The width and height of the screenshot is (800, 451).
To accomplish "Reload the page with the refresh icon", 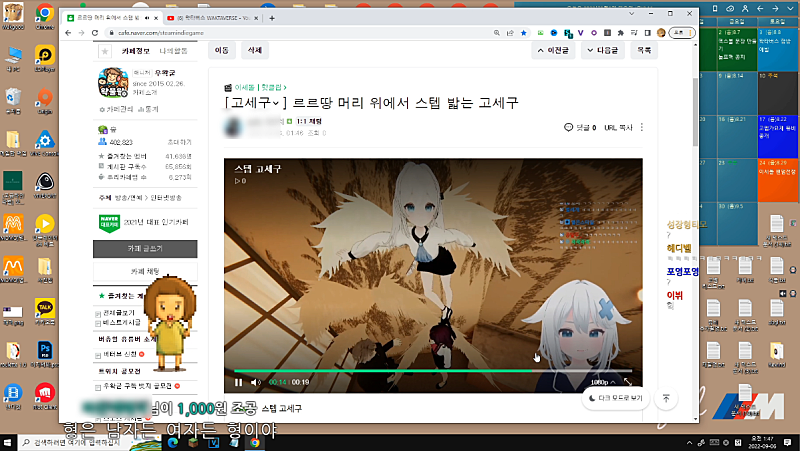I will click(95, 33).
